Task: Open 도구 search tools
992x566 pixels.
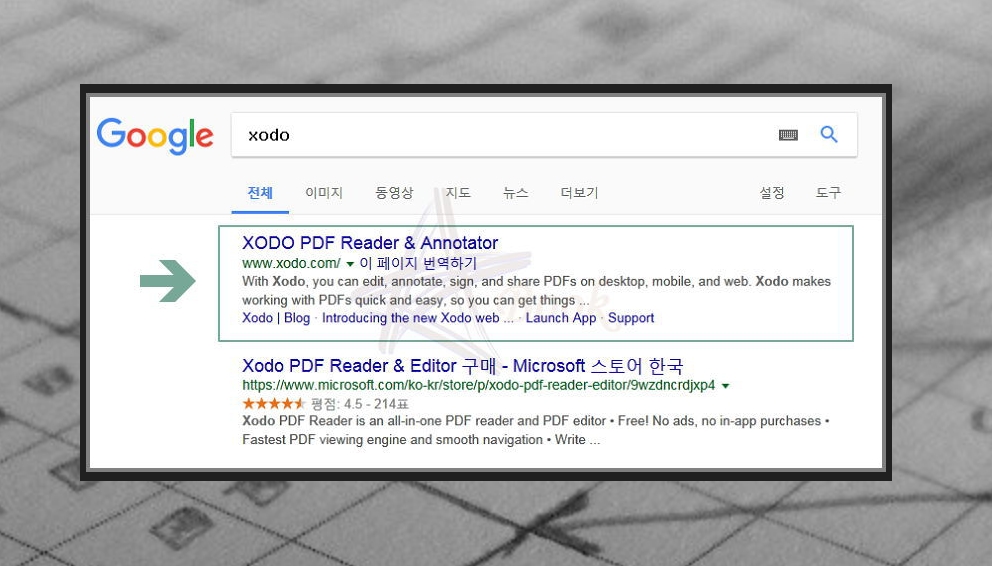Action: tap(828, 193)
